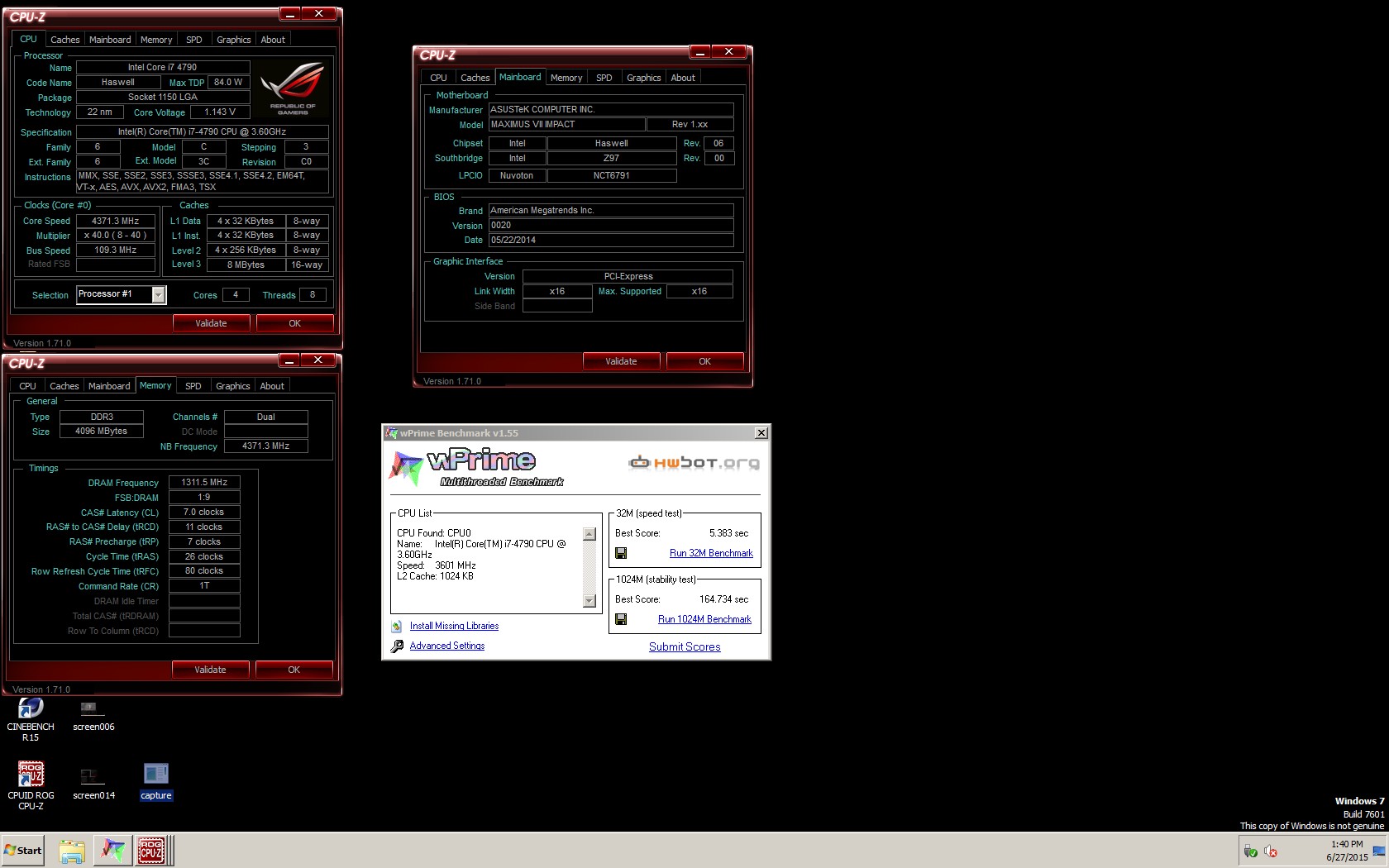Switch to wPrime on the taskbar
The image size is (1389, 868).
point(112,851)
